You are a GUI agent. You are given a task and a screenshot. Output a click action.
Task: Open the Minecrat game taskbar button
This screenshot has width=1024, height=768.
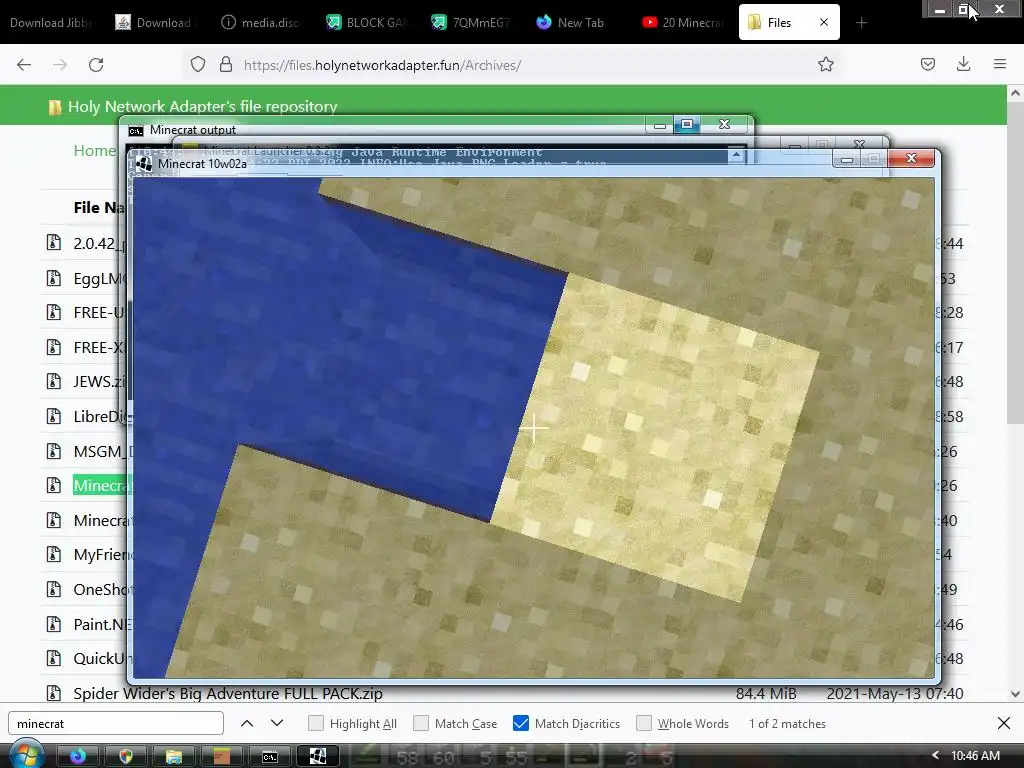coord(318,756)
